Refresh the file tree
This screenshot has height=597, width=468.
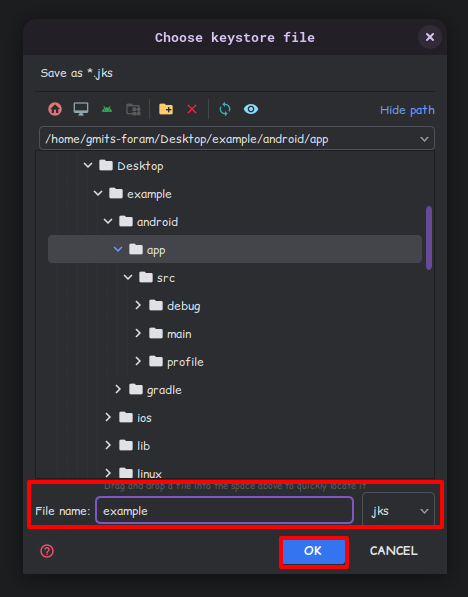point(225,109)
